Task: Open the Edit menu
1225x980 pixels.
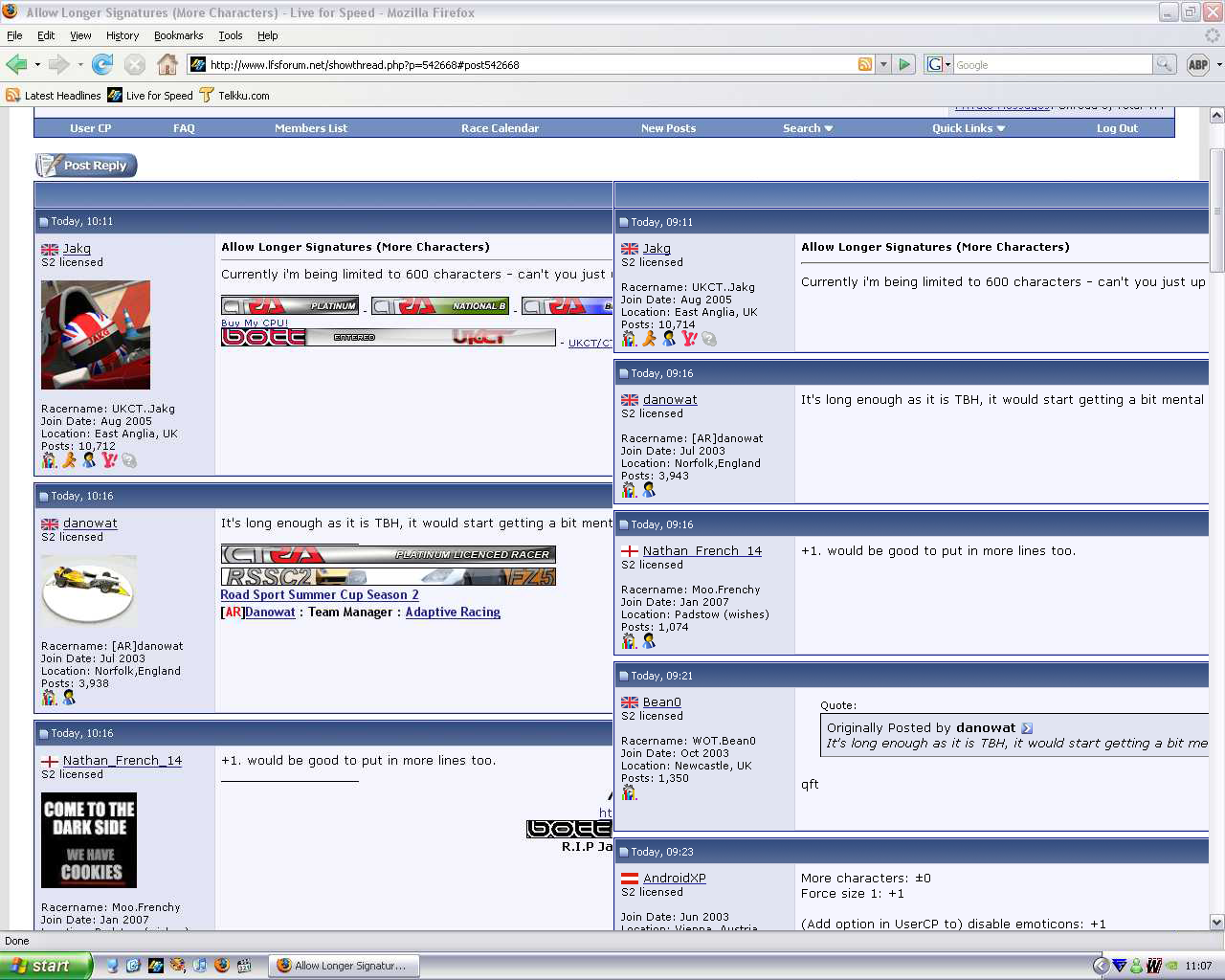Action: [46, 35]
